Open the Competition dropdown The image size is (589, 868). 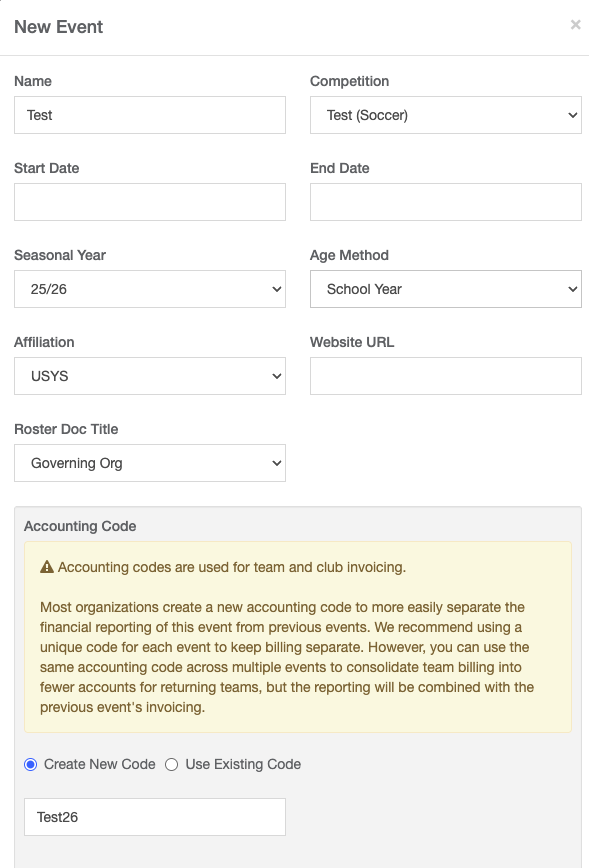446,115
